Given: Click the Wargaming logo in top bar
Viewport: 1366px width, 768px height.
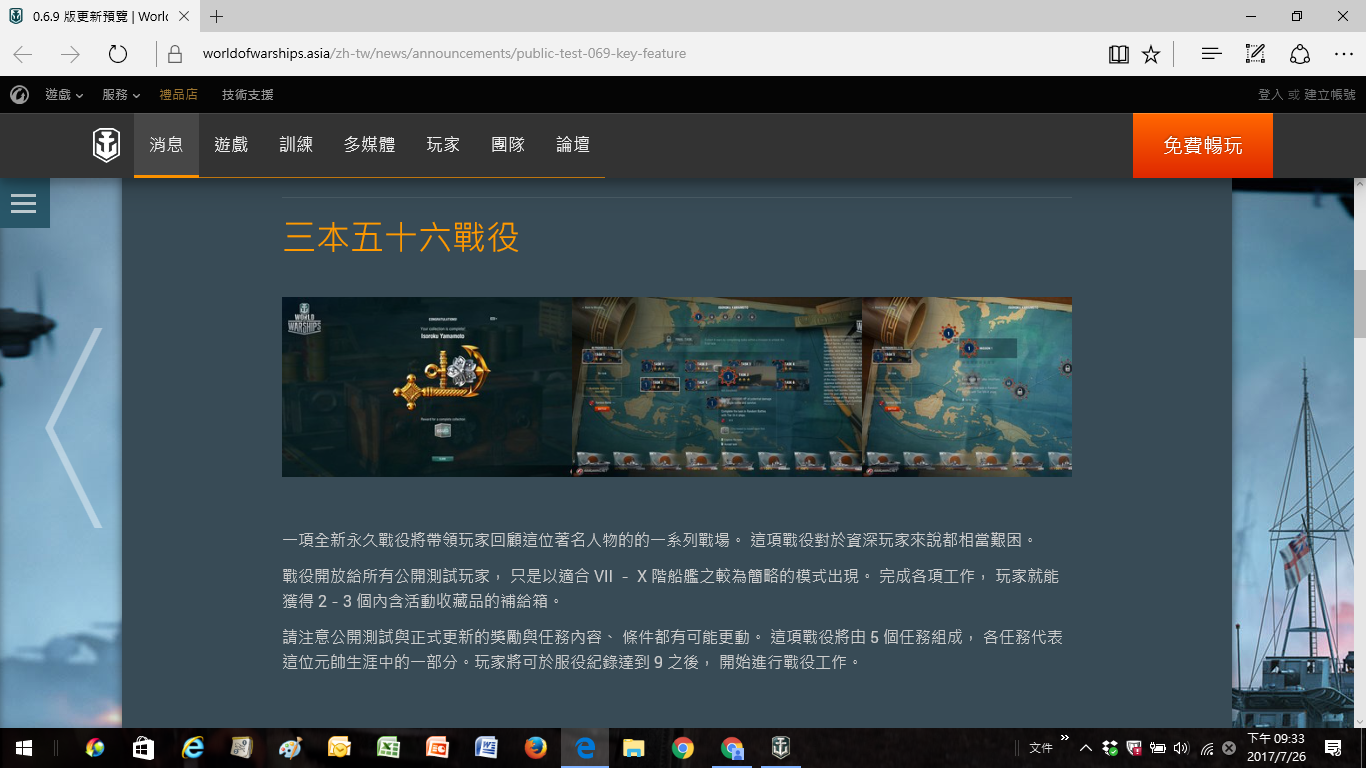Looking at the screenshot, I should click(19, 95).
